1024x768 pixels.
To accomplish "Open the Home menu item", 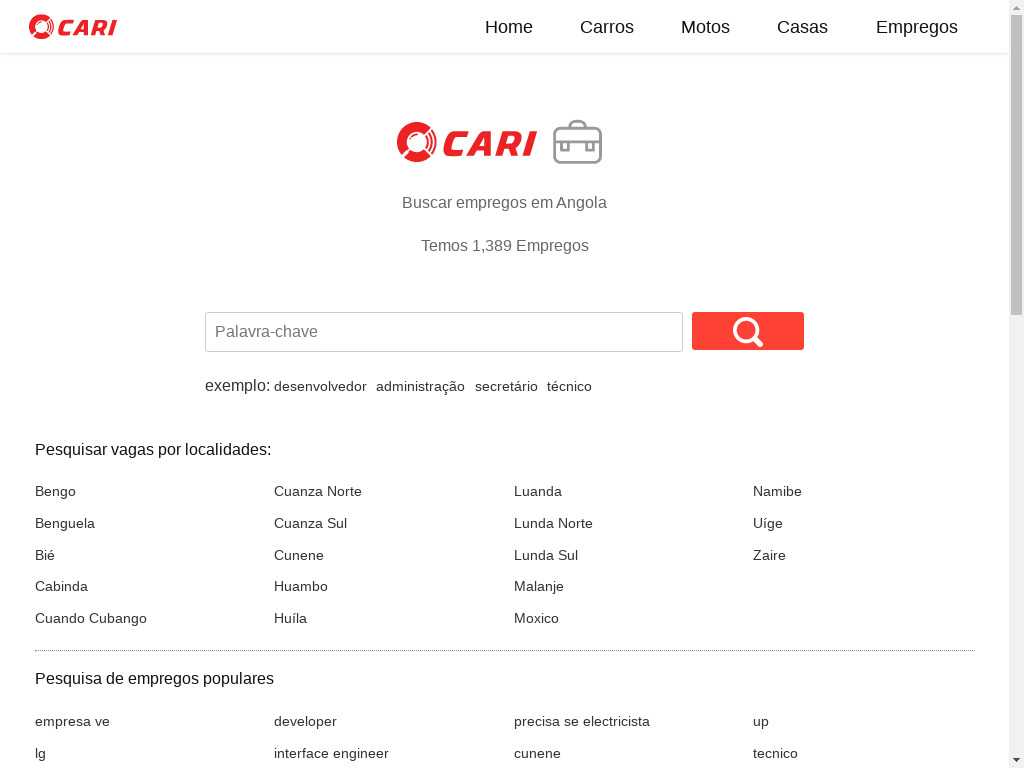I will (509, 27).
